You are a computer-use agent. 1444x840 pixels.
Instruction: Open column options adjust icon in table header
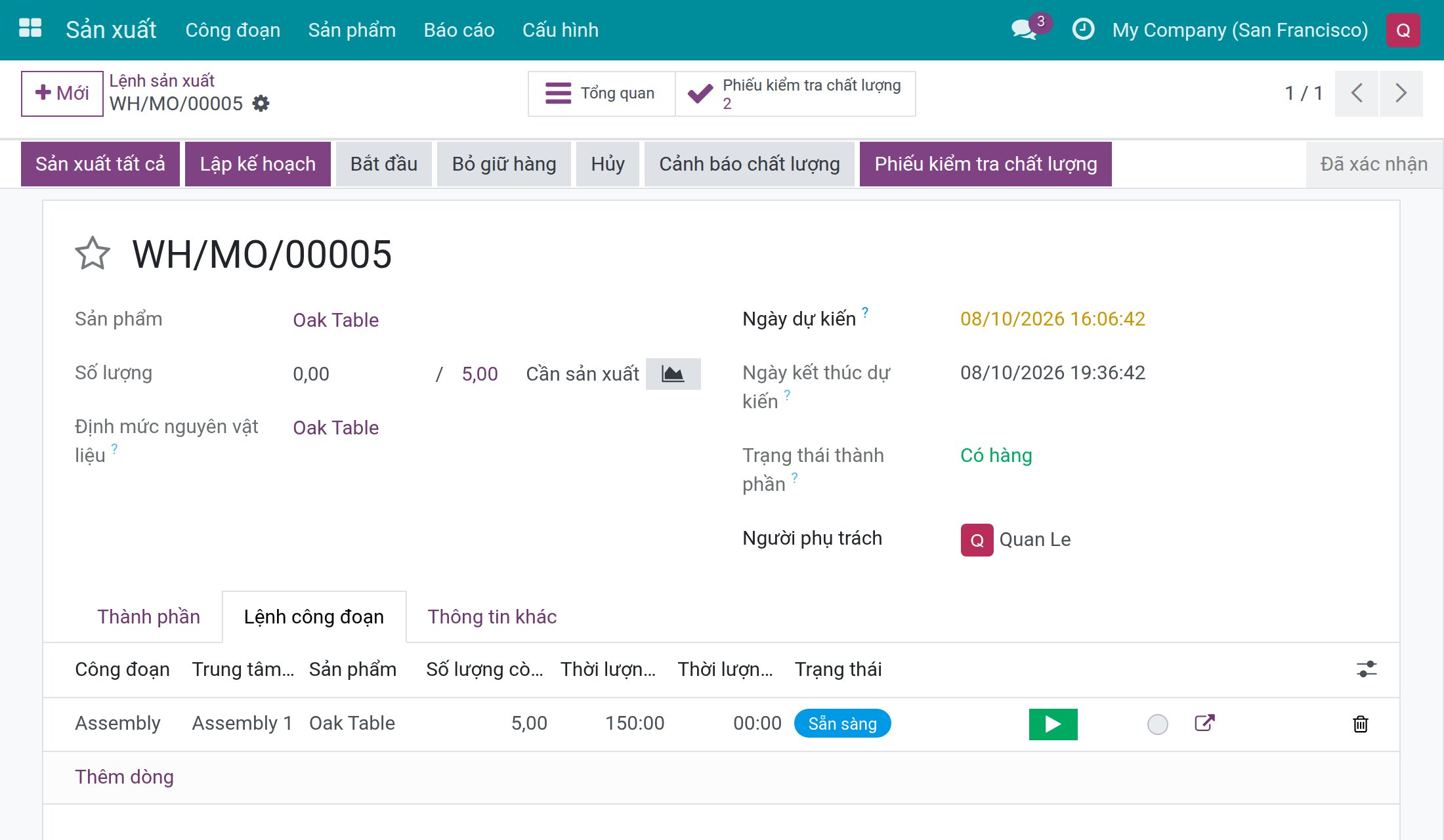click(x=1367, y=669)
